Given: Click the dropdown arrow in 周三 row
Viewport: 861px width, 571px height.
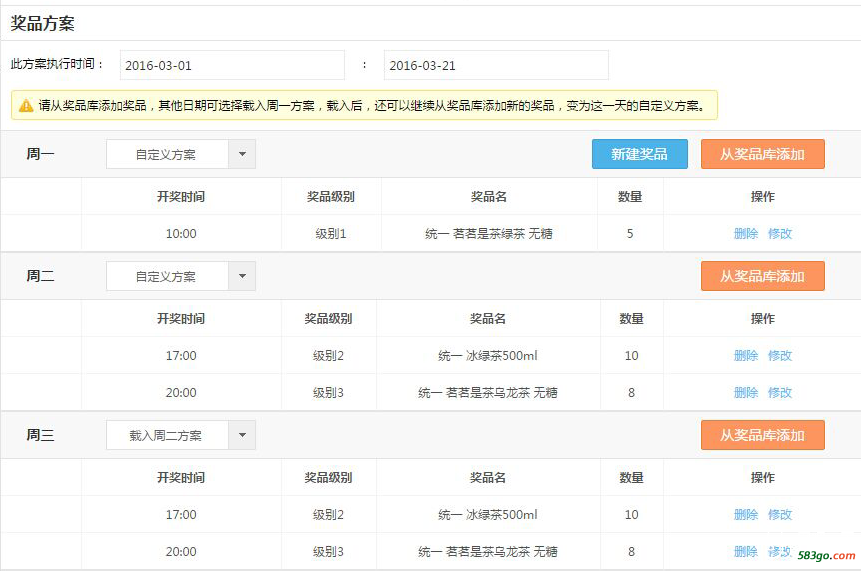Looking at the screenshot, I should coord(242,435).
